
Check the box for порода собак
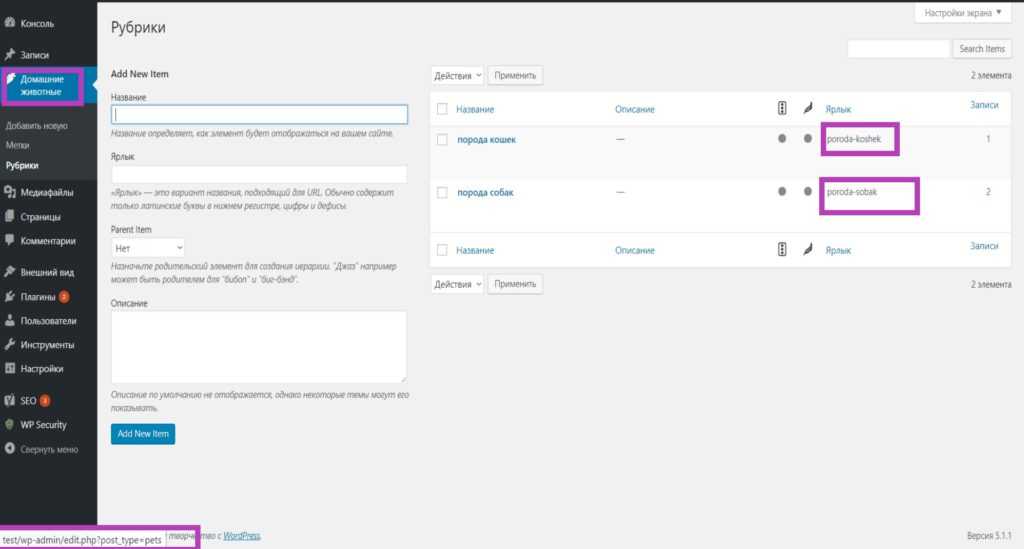442,192
